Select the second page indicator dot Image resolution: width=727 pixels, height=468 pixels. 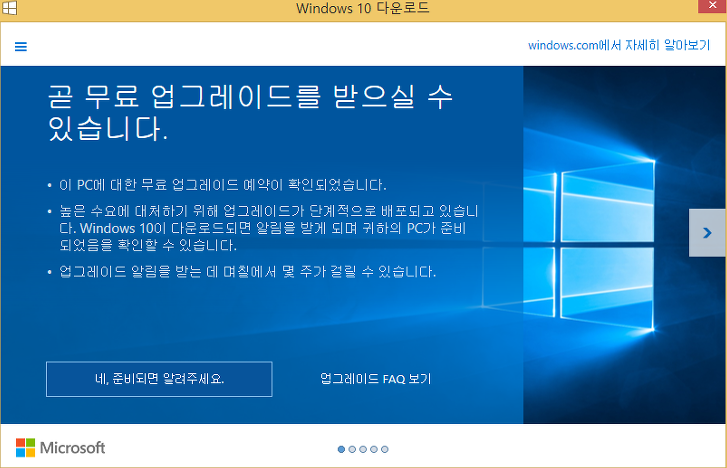coord(352,449)
